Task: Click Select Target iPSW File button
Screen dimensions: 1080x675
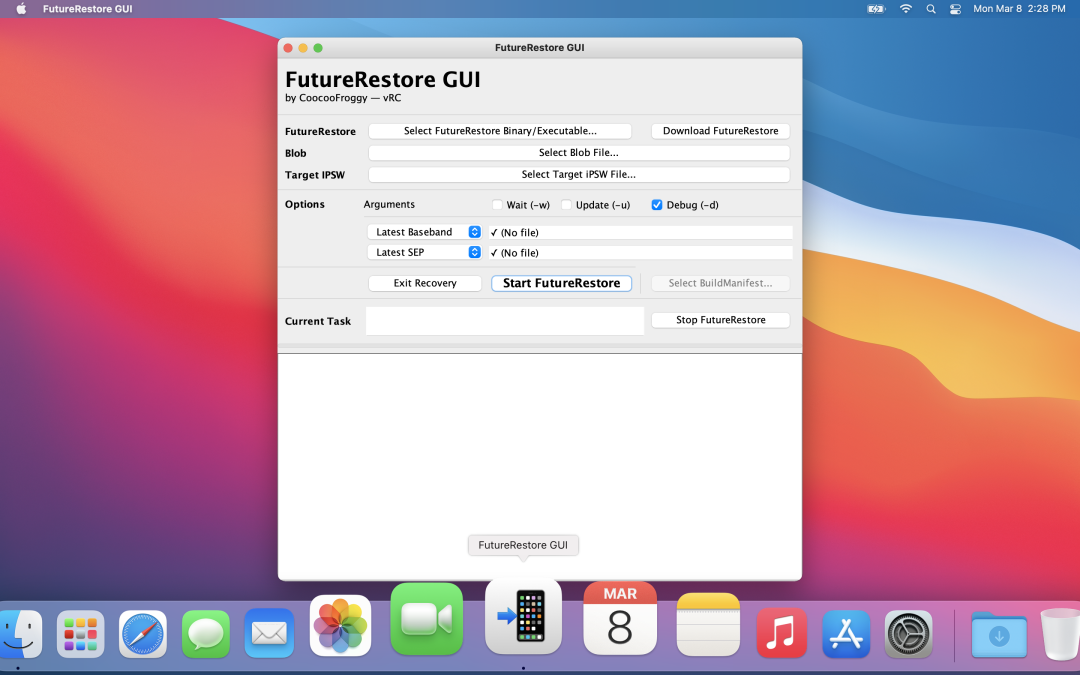Action: pos(579,174)
